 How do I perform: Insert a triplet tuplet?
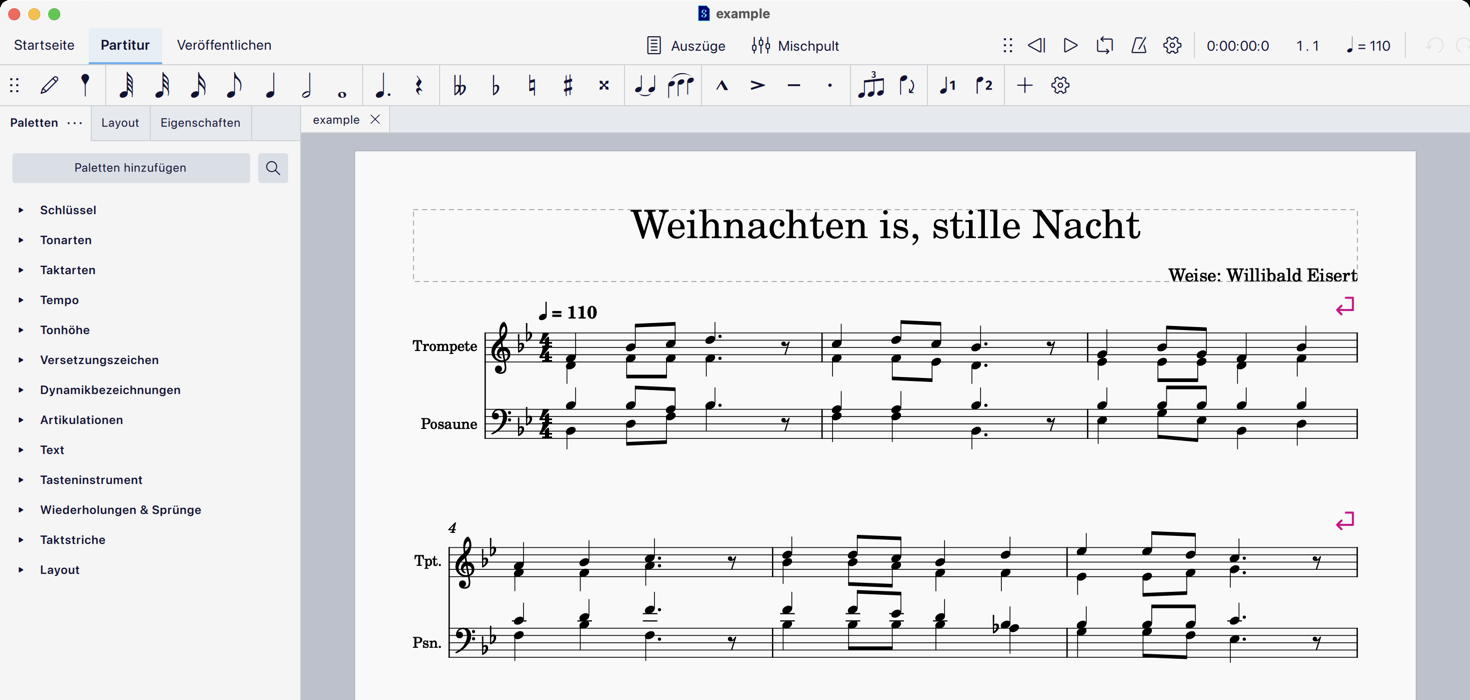[x=871, y=86]
